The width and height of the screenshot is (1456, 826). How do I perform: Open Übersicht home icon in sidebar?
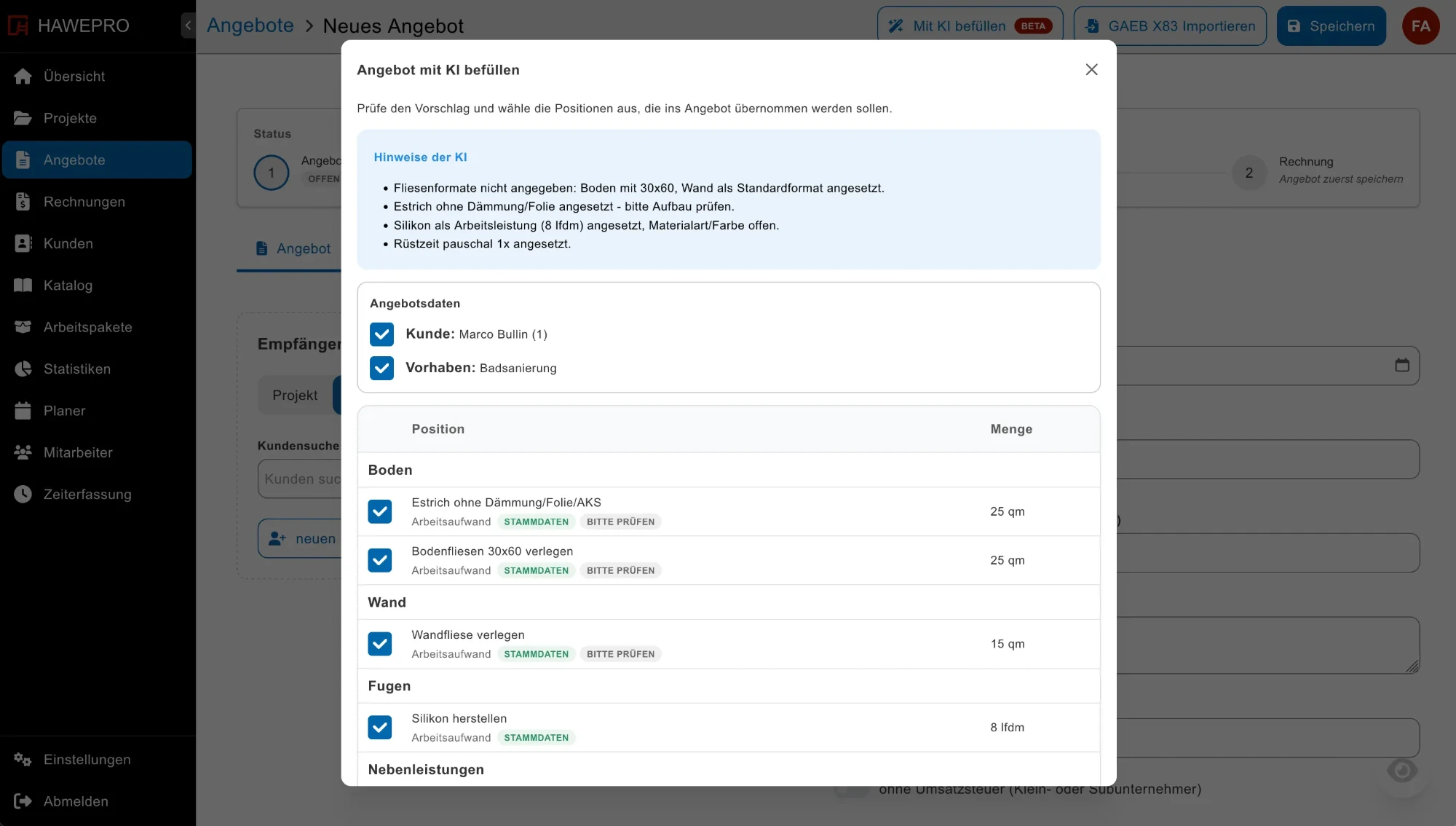[23, 76]
